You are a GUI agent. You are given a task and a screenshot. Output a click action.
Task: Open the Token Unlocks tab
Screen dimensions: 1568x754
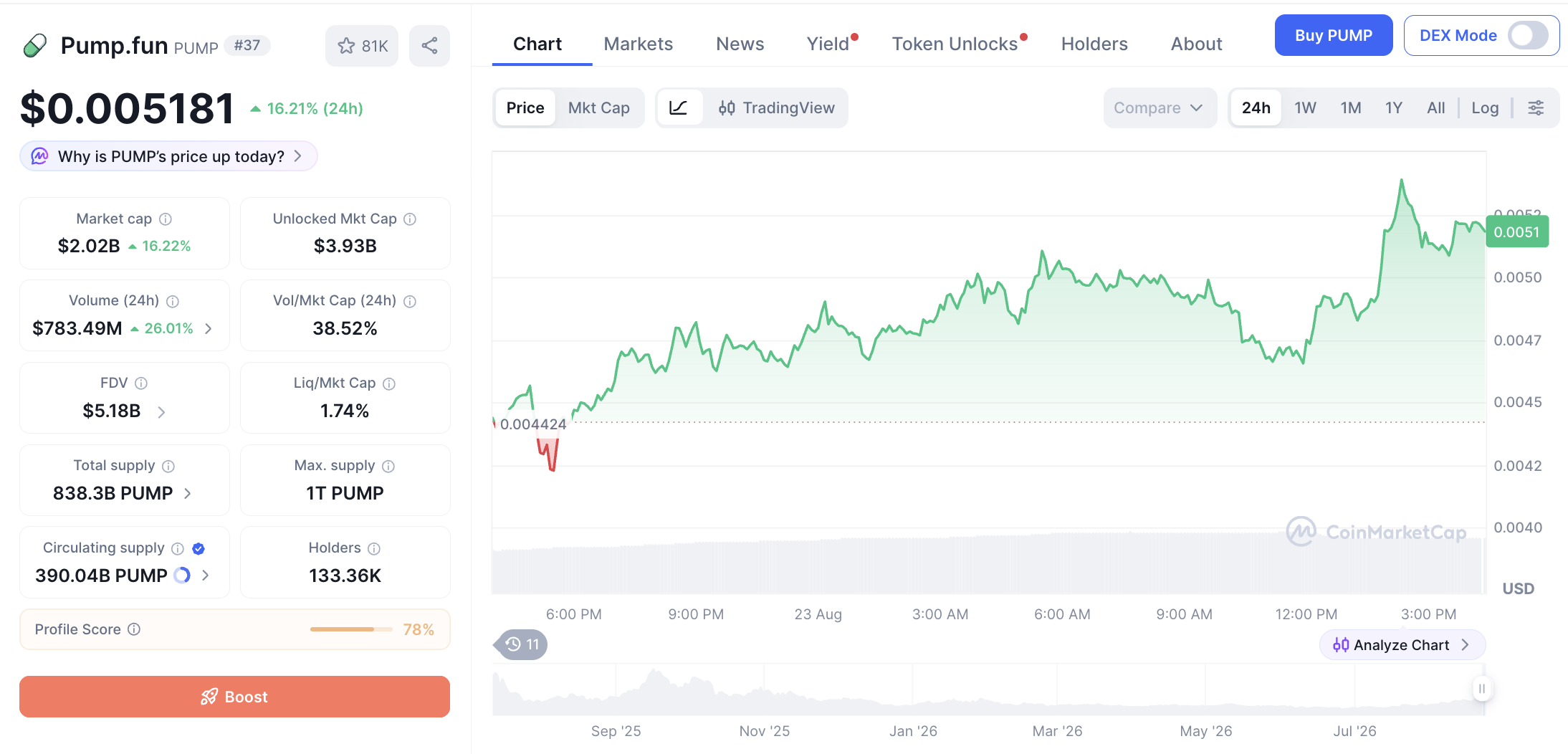pyautogui.click(x=955, y=44)
